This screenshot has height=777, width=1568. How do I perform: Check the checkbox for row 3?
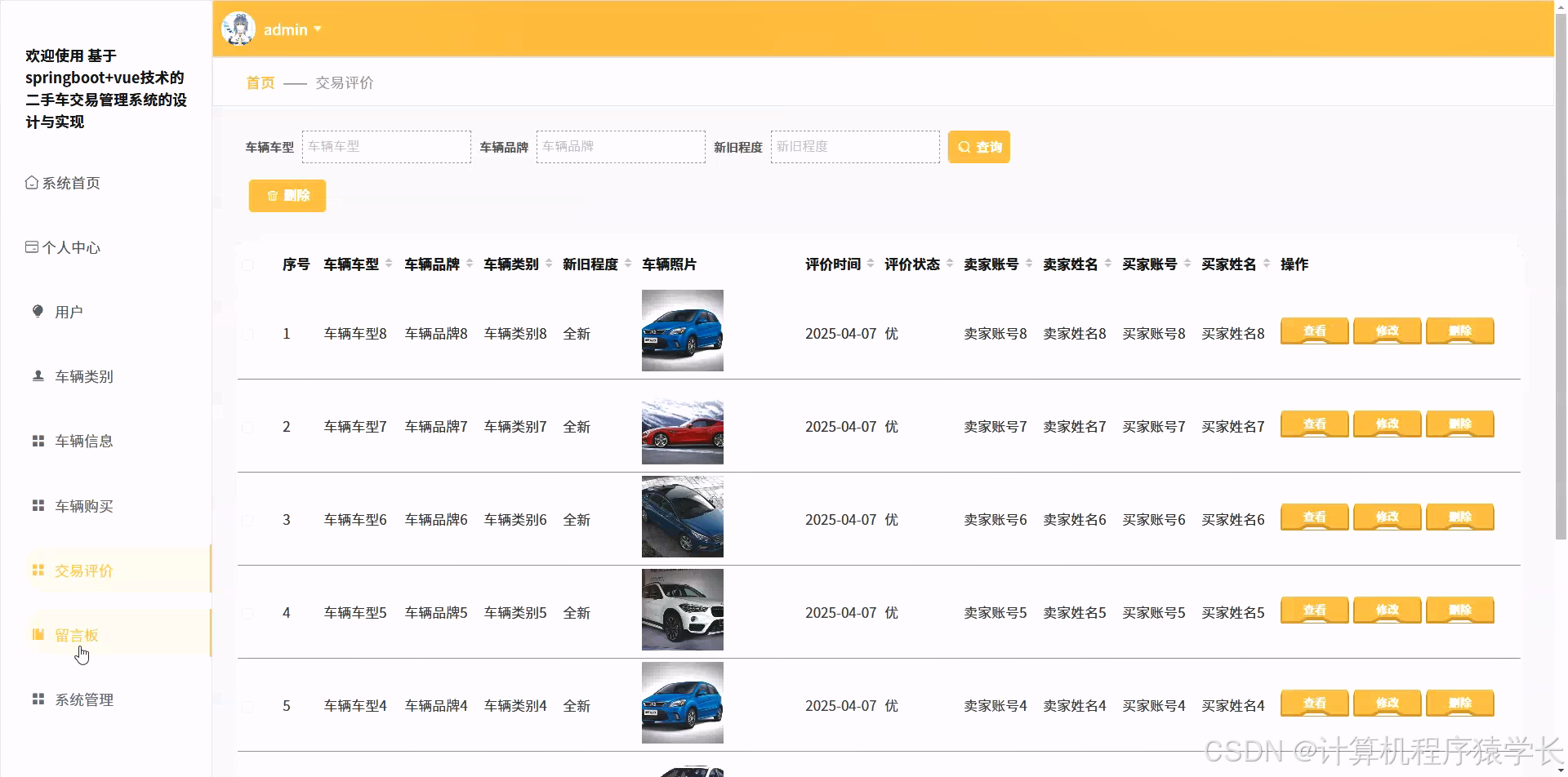point(249,519)
